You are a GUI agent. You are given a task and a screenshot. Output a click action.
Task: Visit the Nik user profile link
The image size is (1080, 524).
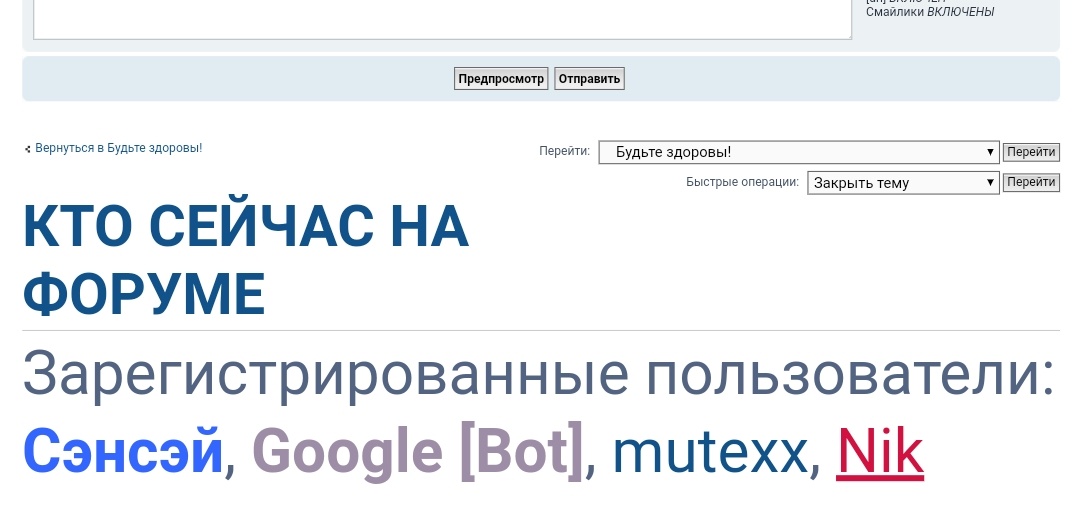(x=879, y=451)
